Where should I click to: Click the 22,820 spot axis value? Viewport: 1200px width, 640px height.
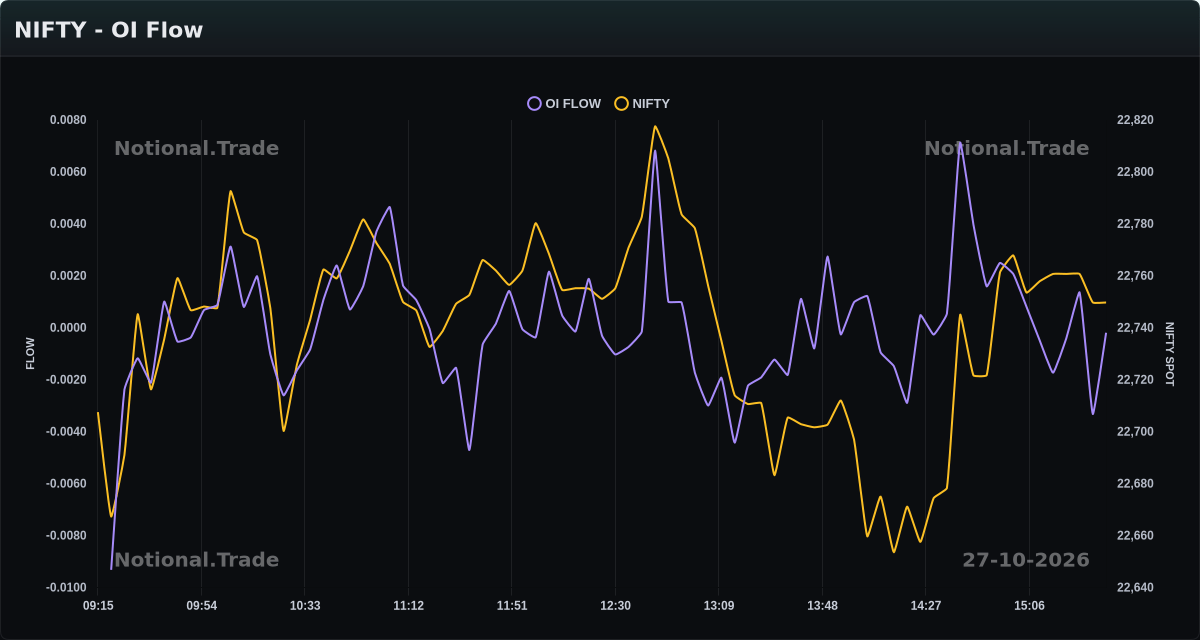[1135, 120]
